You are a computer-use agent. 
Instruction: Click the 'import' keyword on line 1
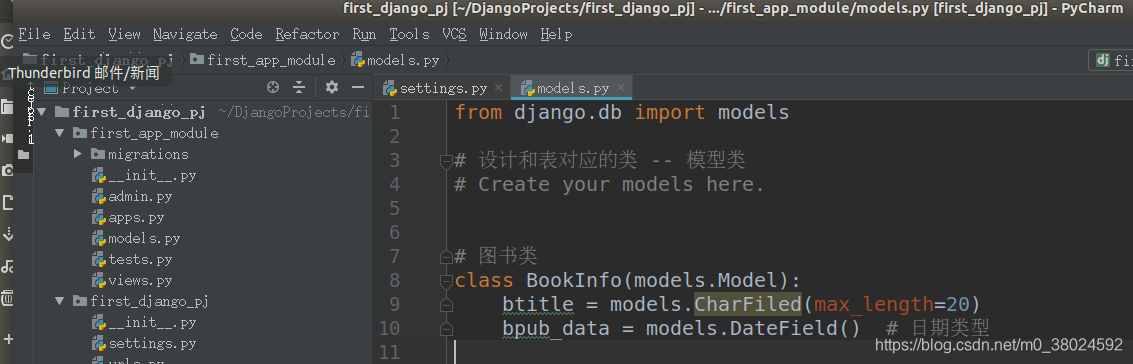click(670, 113)
